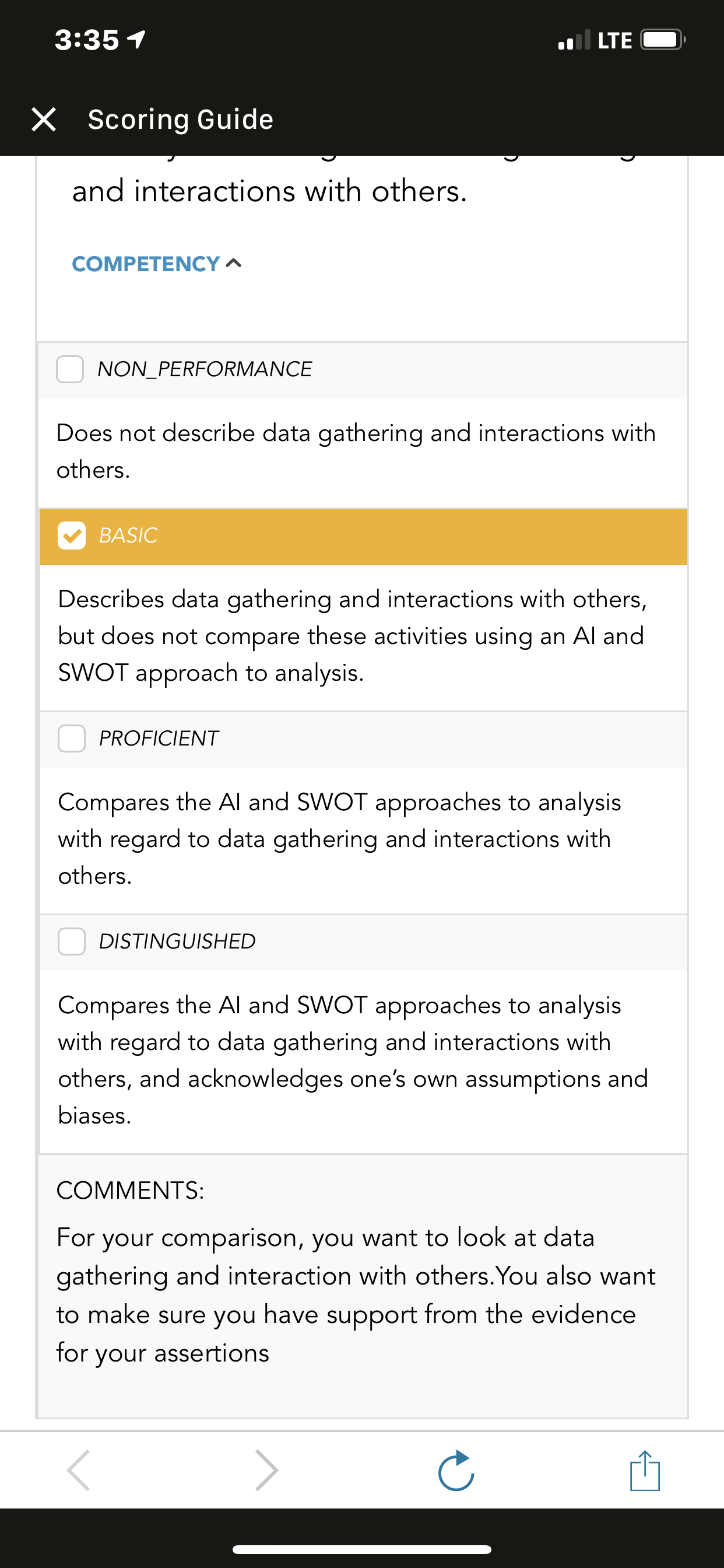Image resolution: width=724 pixels, height=1568 pixels.
Task: Tap the browser back arrow icon
Action: click(x=79, y=1470)
